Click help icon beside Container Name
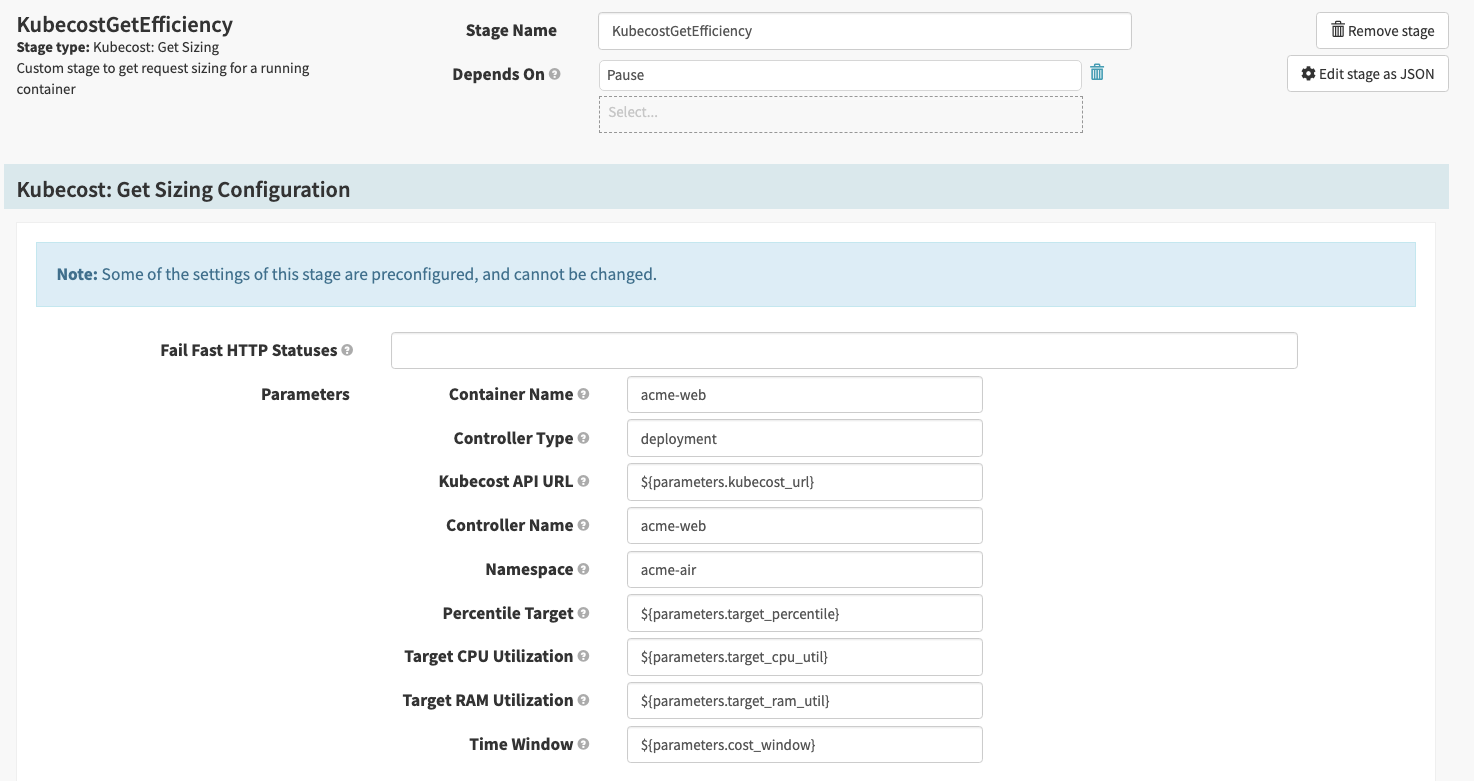 pos(583,394)
